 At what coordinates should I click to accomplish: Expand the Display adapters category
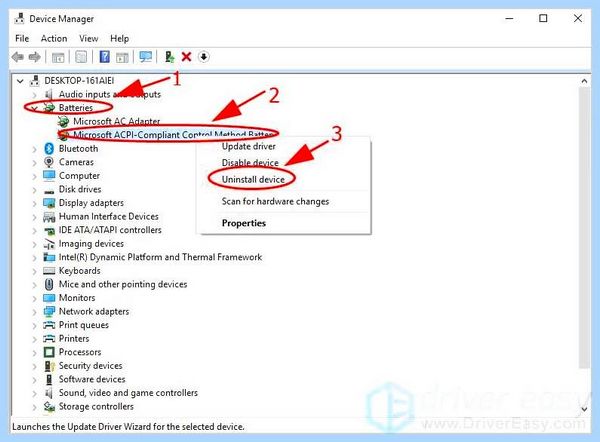[34, 203]
